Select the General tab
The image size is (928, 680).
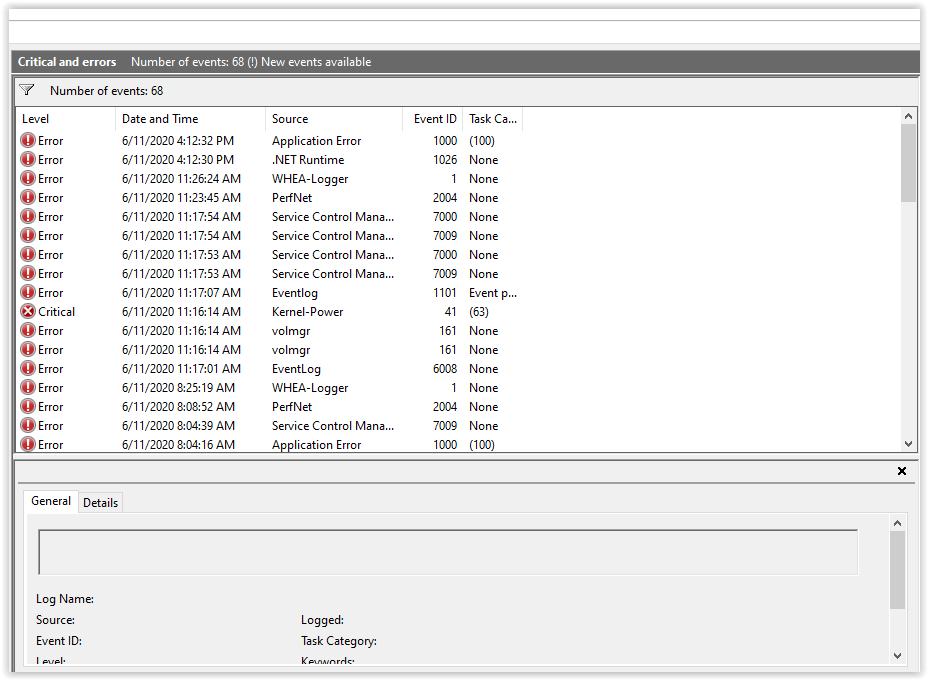click(51, 501)
